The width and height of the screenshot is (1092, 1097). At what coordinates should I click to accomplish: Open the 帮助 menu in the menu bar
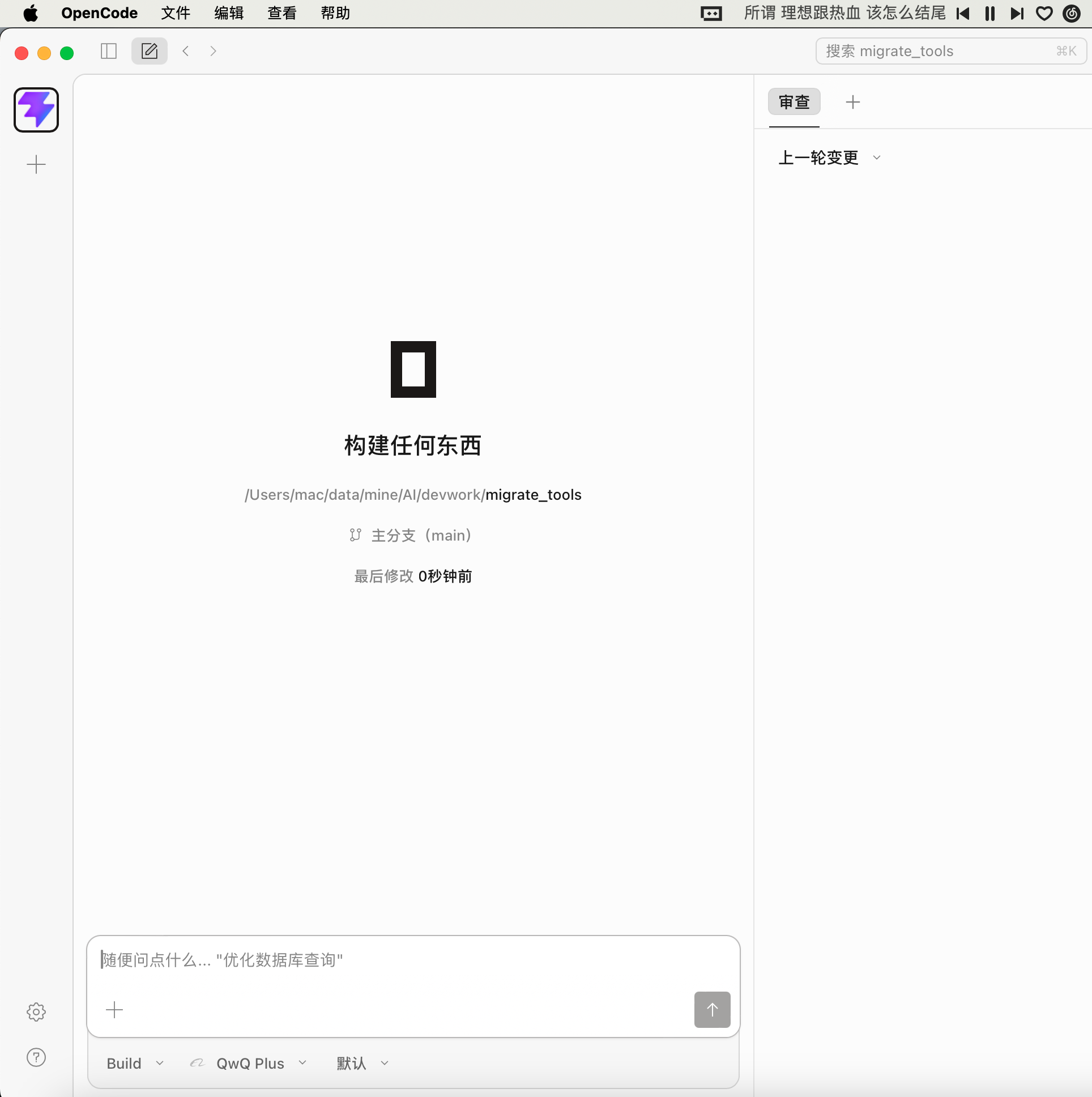(335, 13)
